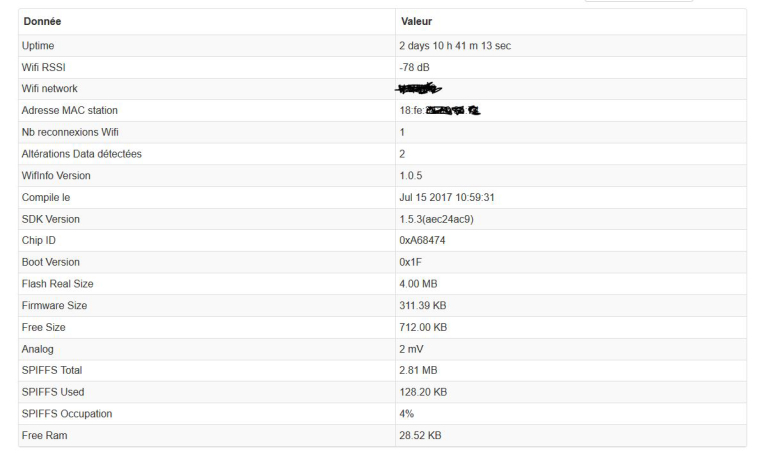This screenshot has height=457, width=760.
Task: Select the Firmware Size 311.39 KB value
Action: (423, 306)
